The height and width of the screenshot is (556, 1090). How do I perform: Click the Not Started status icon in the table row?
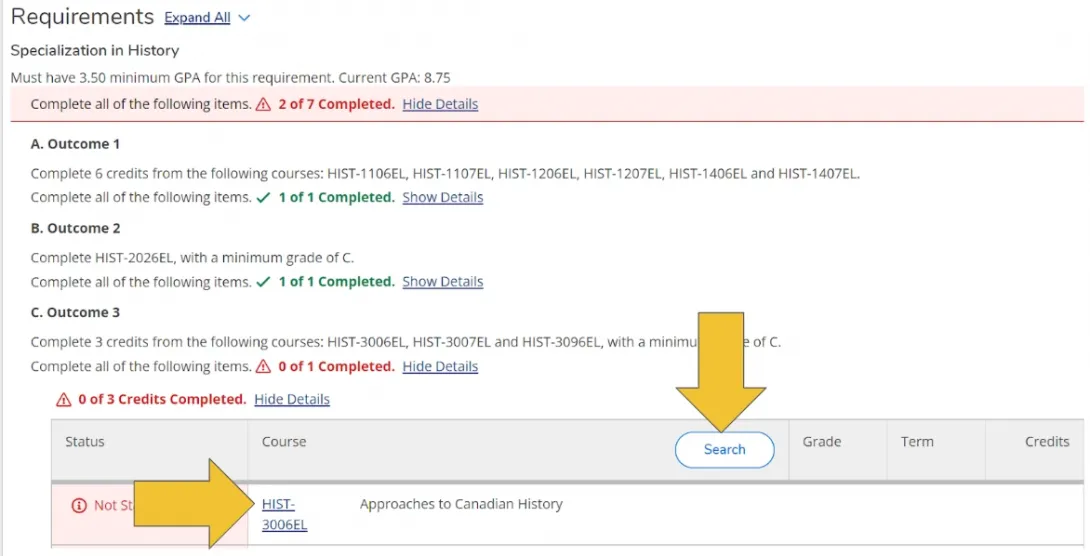[x=79, y=506]
